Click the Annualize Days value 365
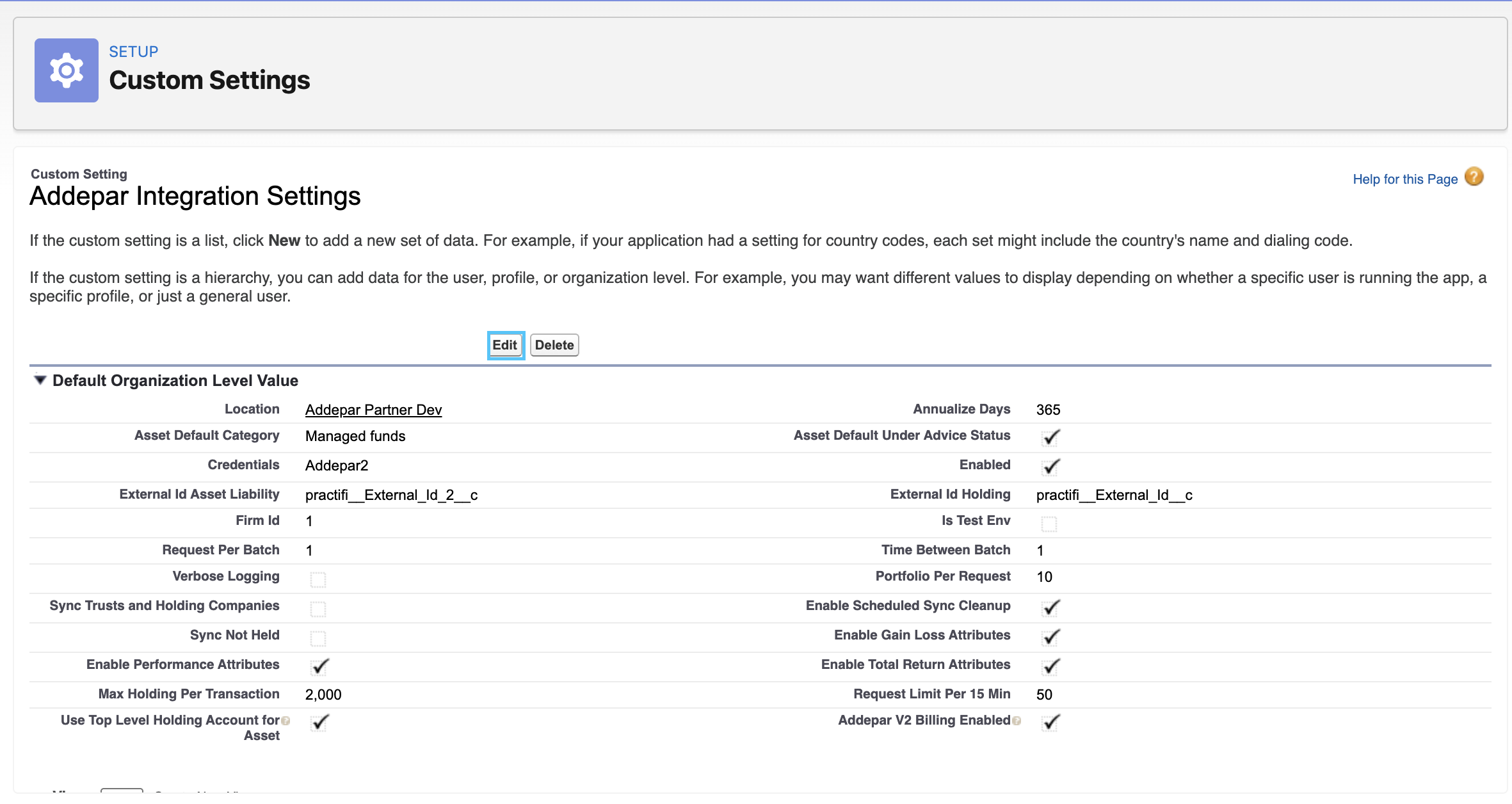 (x=1048, y=410)
